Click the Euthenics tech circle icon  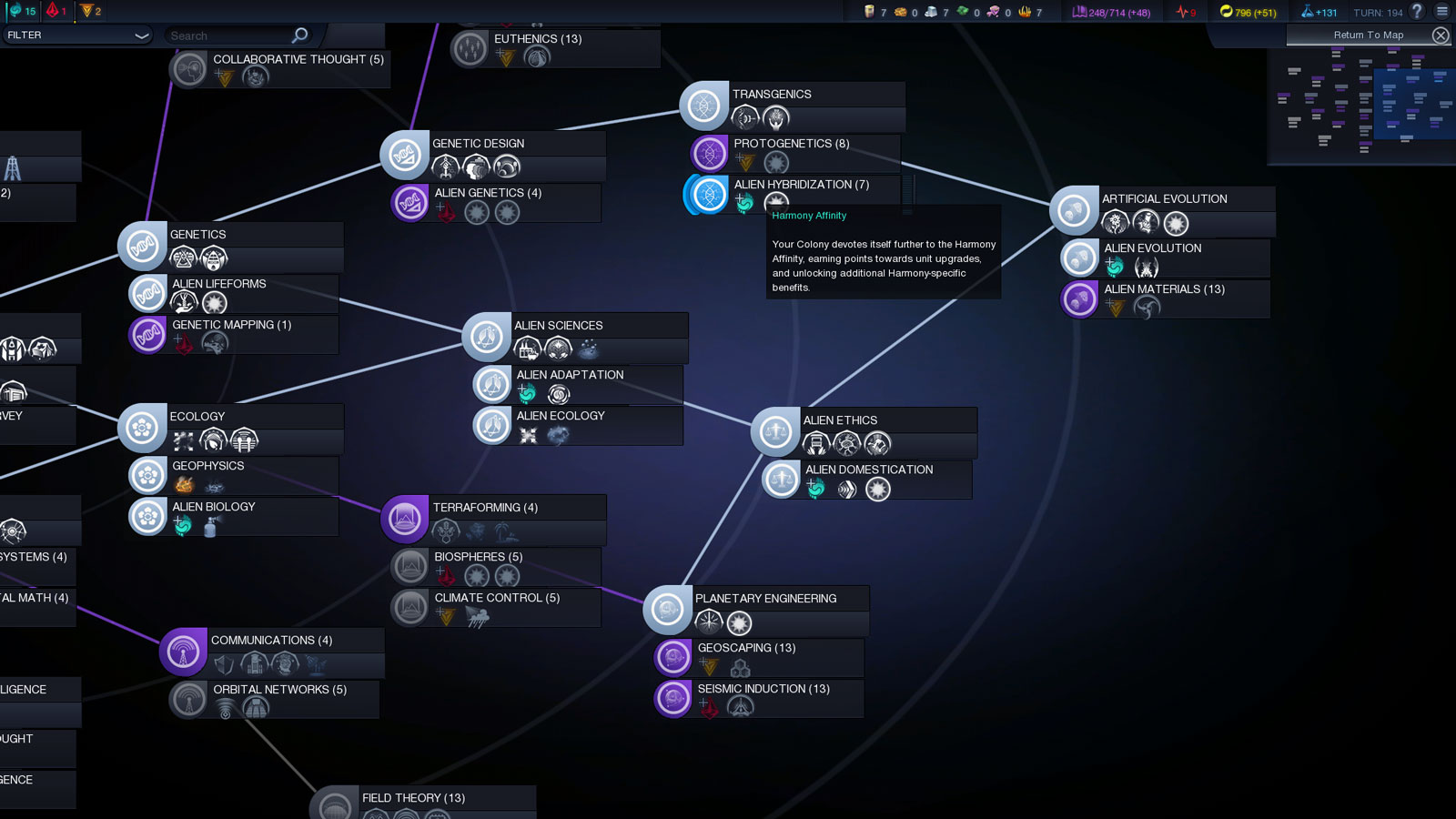[470, 49]
